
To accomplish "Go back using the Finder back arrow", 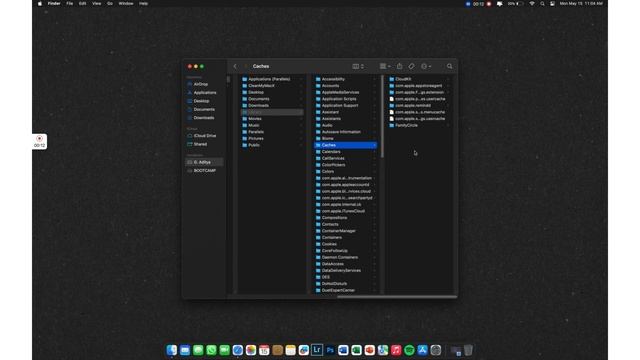I will coord(235,66).
